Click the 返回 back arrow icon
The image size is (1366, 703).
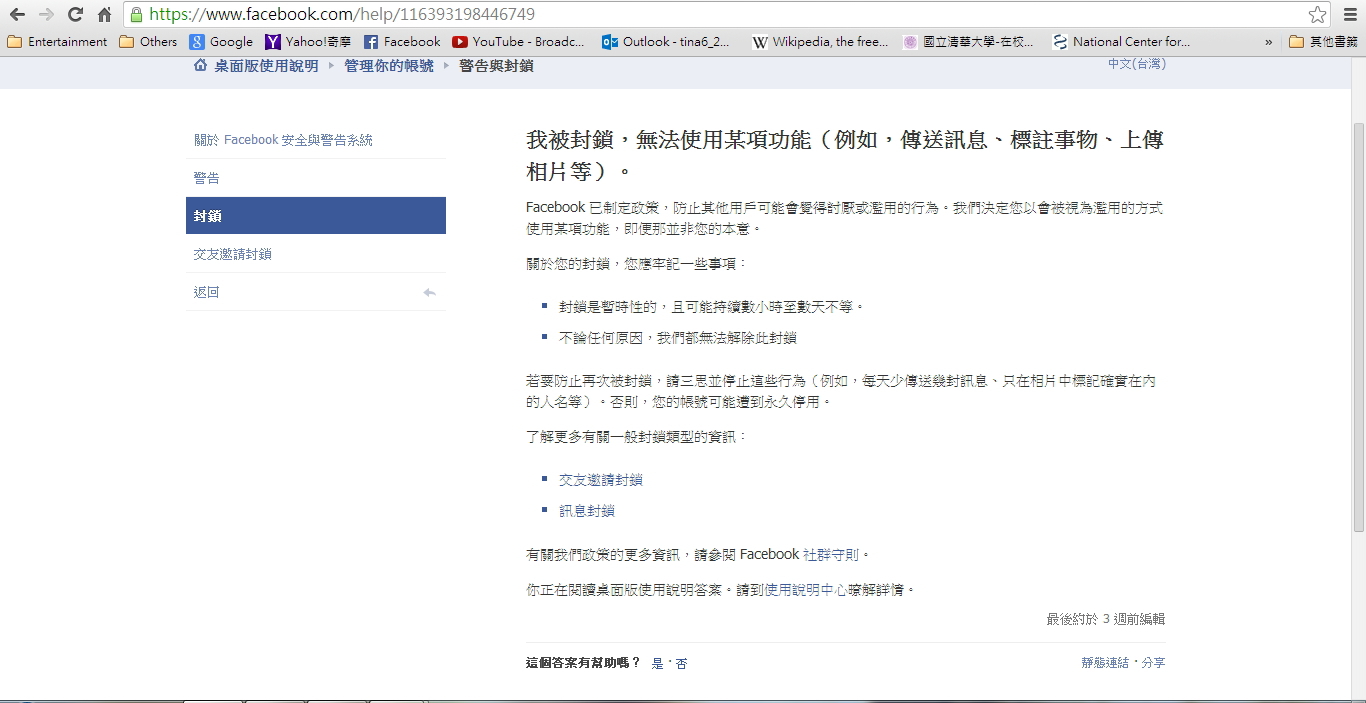(430, 292)
